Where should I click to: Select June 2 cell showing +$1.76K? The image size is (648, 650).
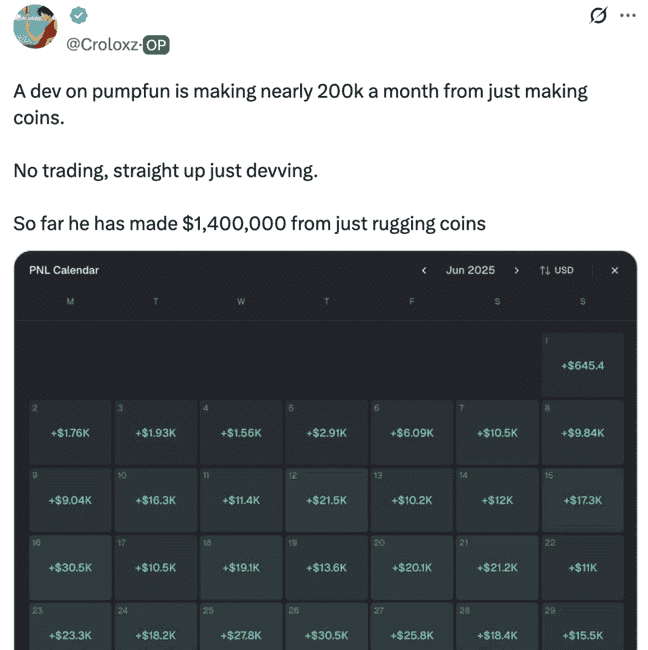coord(70,432)
